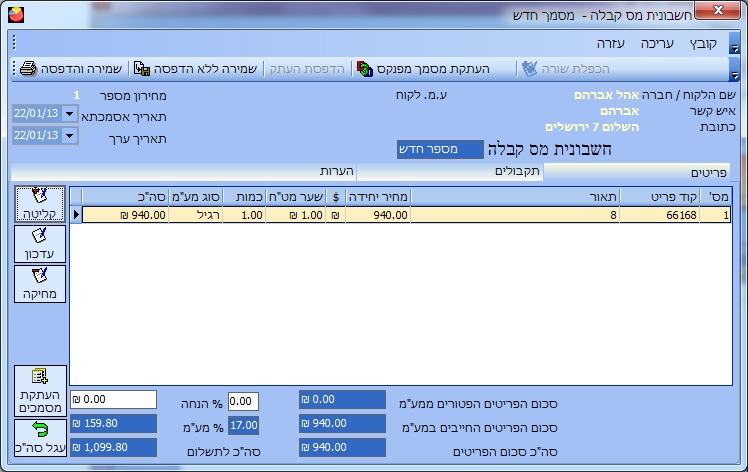748x472 pixels.
Task: Click the מחיר יחידה column header
Action: point(378,197)
